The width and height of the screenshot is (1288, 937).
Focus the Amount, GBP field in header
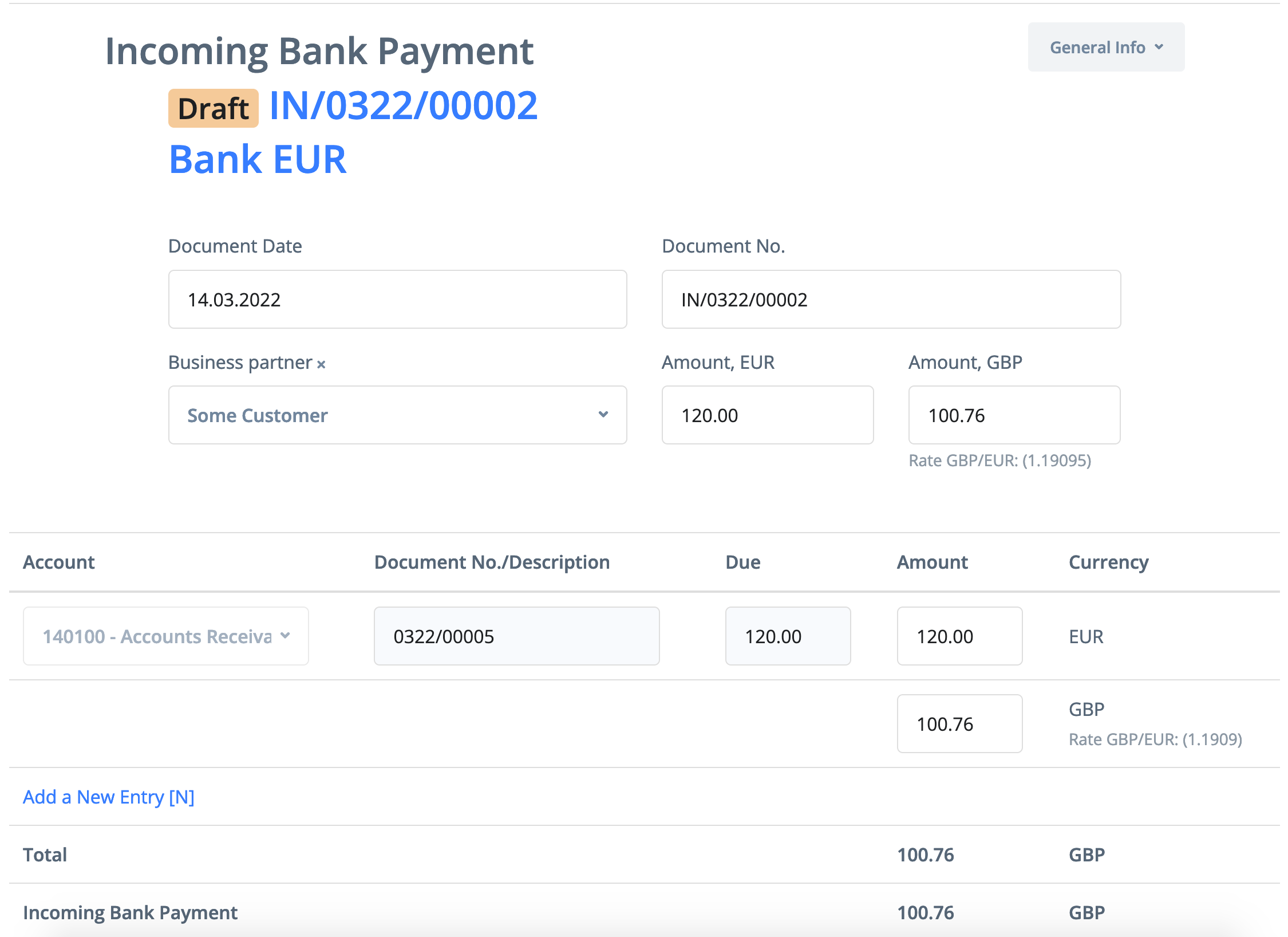tap(1014, 415)
